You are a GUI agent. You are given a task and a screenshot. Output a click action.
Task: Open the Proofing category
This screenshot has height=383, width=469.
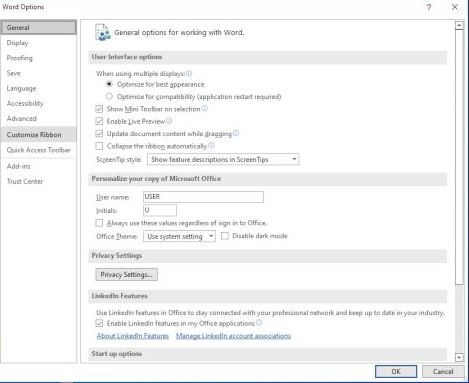[38, 58]
